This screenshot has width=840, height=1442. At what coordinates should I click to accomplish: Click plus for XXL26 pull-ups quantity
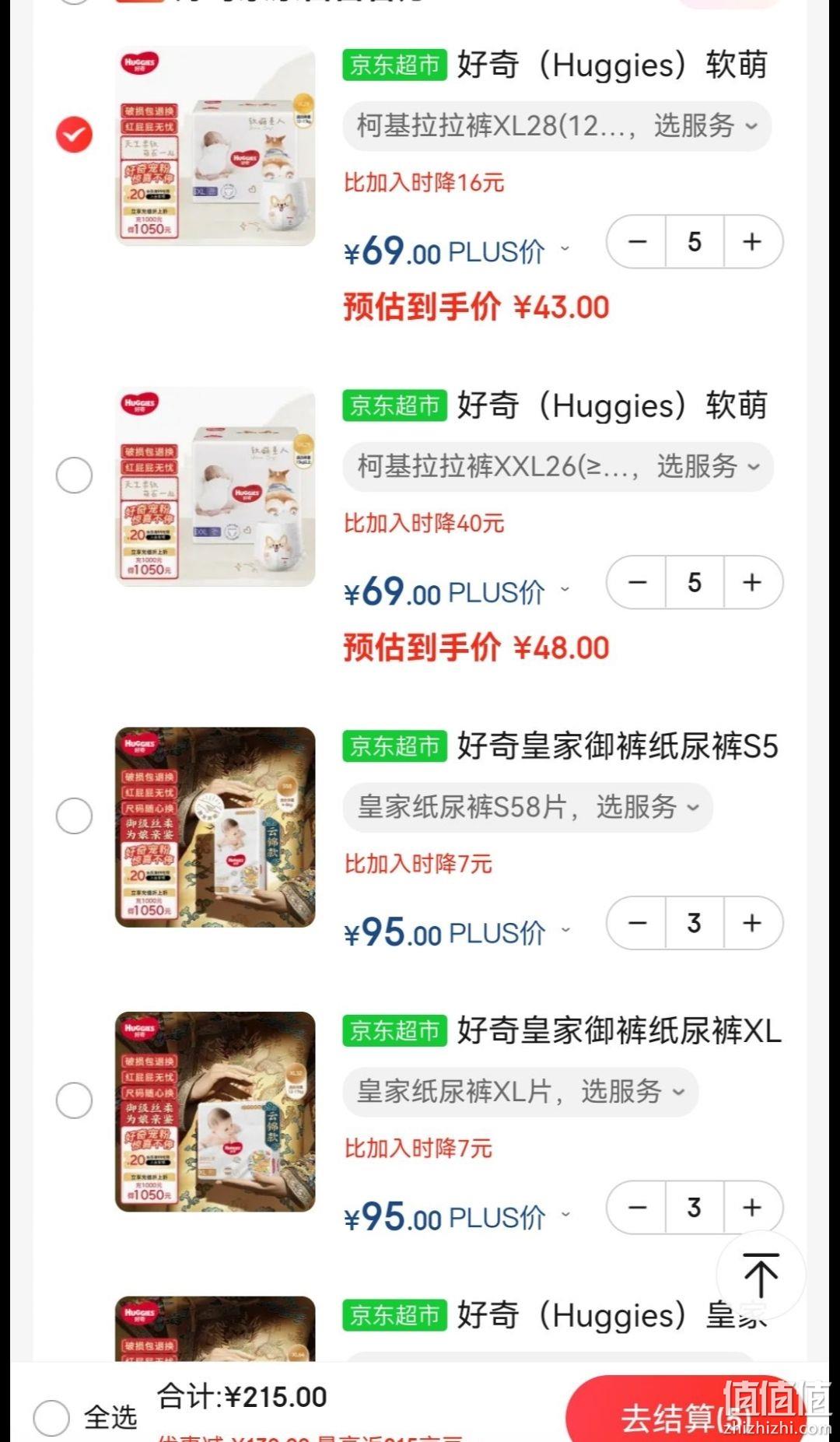(x=752, y=582)
